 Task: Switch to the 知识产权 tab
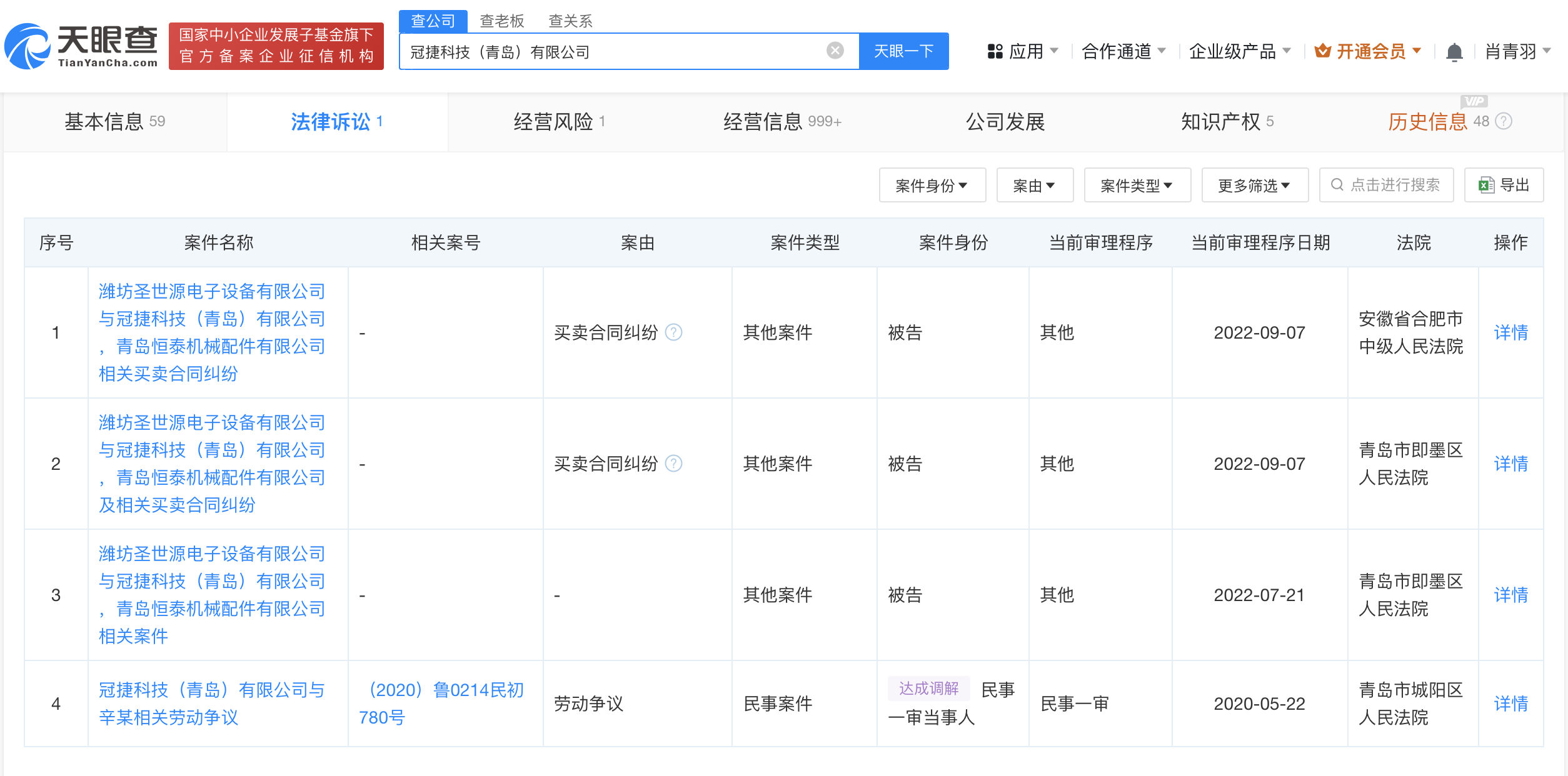pos(1227,121)
